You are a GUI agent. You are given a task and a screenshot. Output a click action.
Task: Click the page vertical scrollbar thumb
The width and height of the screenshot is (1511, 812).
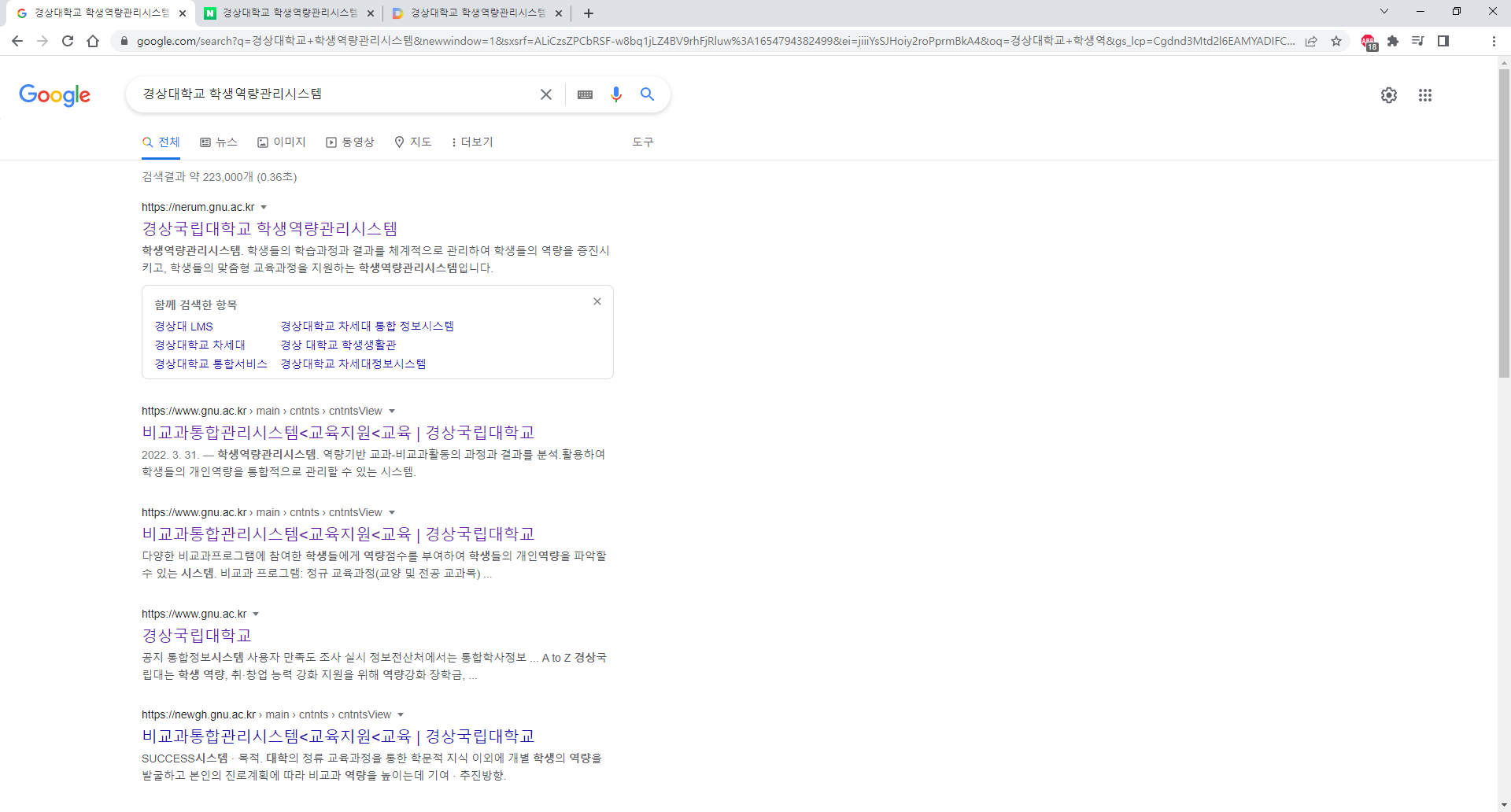(1504, 223)
